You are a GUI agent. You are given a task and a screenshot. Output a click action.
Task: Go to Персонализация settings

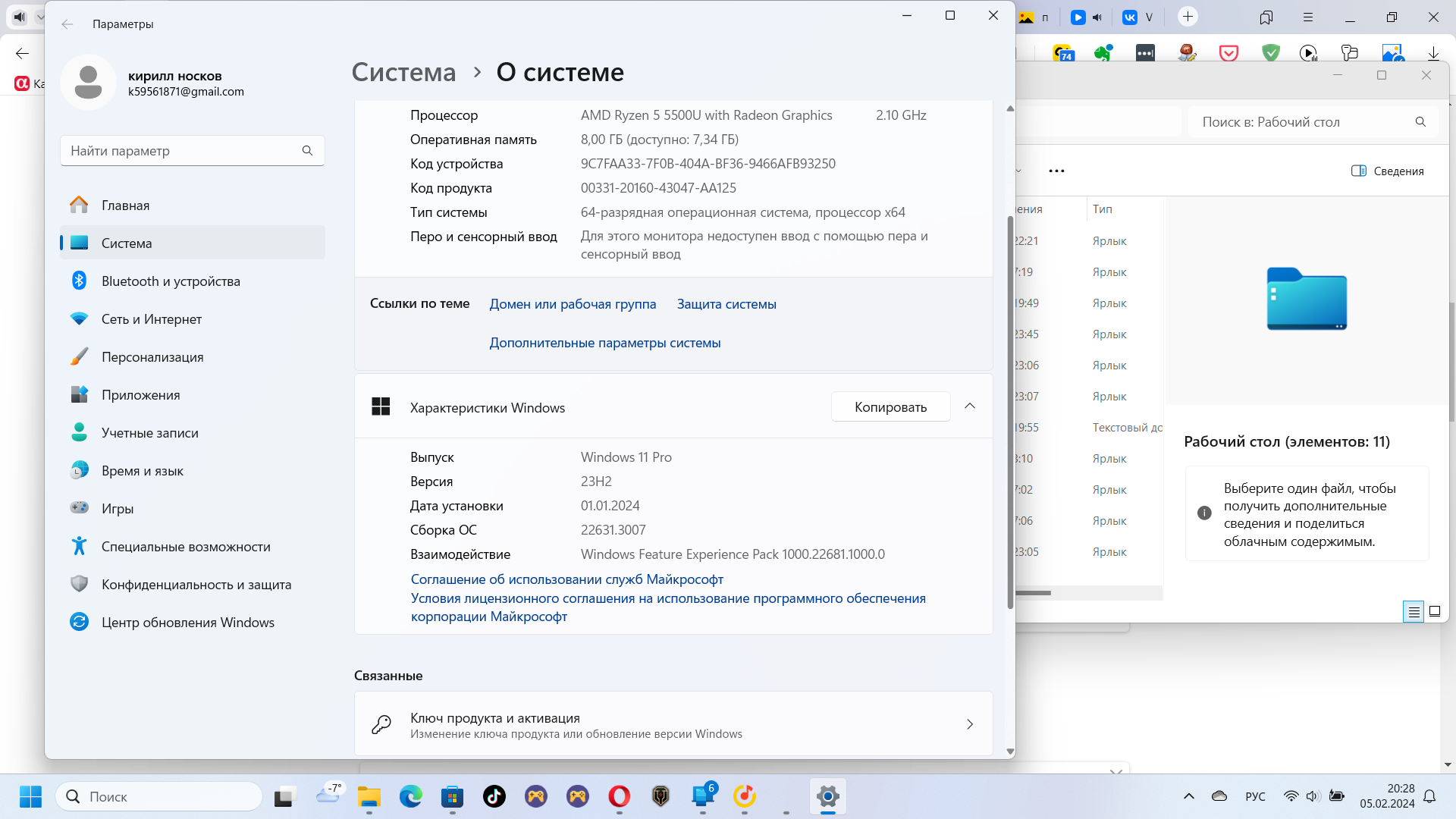(x=152, y=357)
